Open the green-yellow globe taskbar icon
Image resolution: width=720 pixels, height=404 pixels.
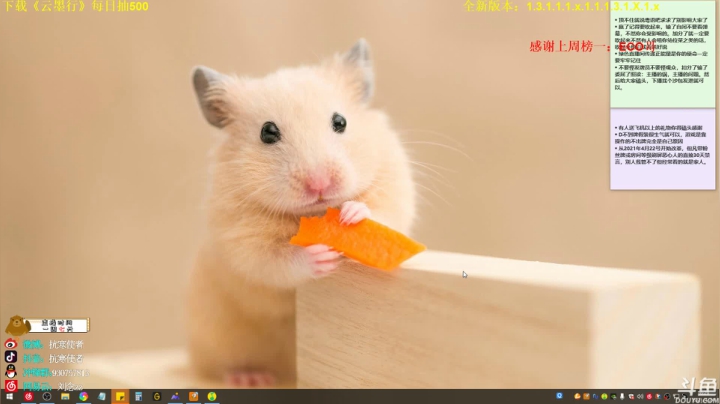point(212,396)
